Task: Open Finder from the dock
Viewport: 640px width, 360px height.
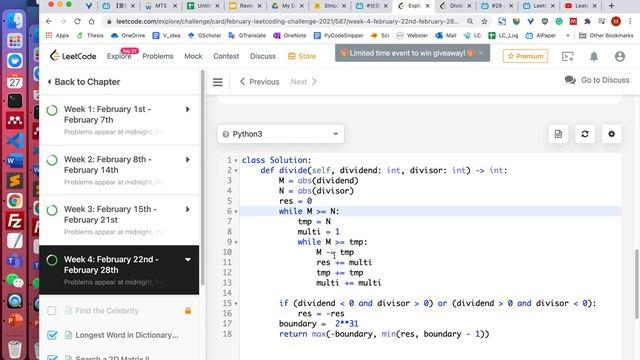Action: (15, 20)
